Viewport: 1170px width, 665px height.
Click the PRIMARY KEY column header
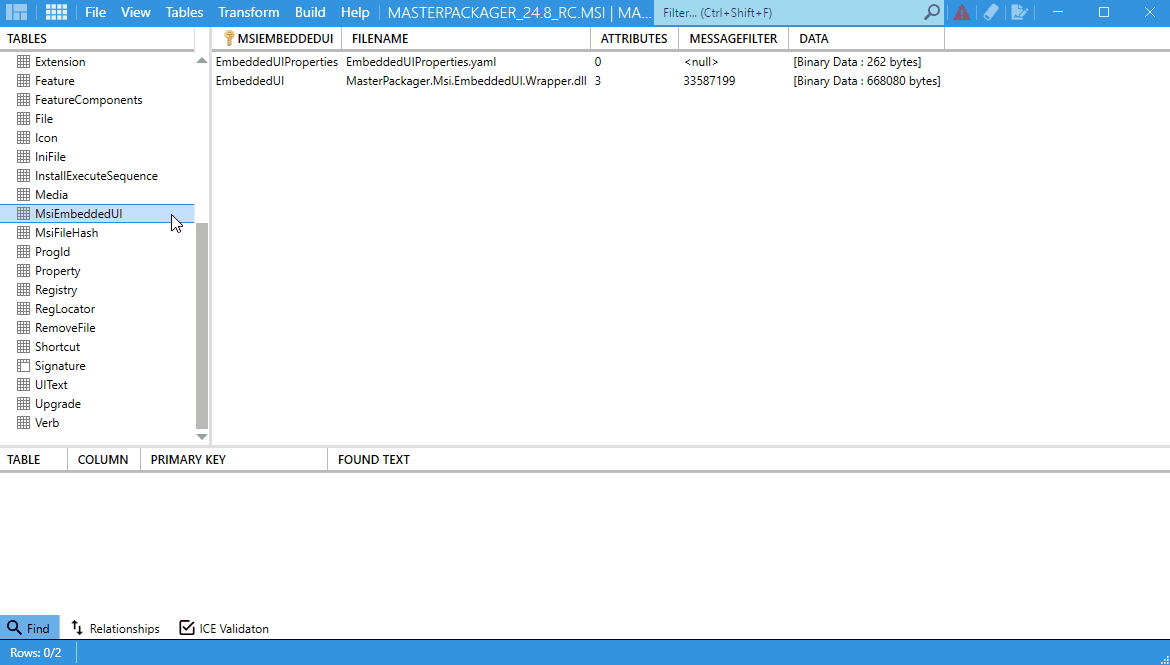[234, 460]
